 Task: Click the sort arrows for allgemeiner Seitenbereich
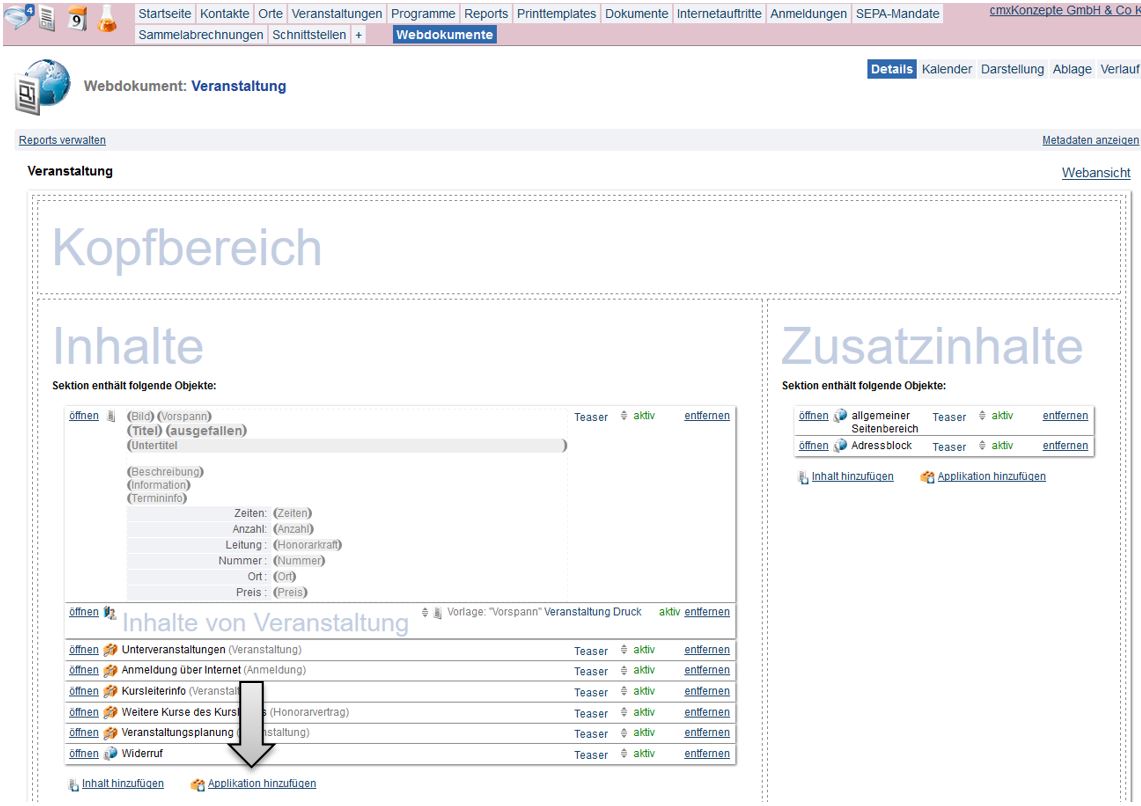(982, 416)
